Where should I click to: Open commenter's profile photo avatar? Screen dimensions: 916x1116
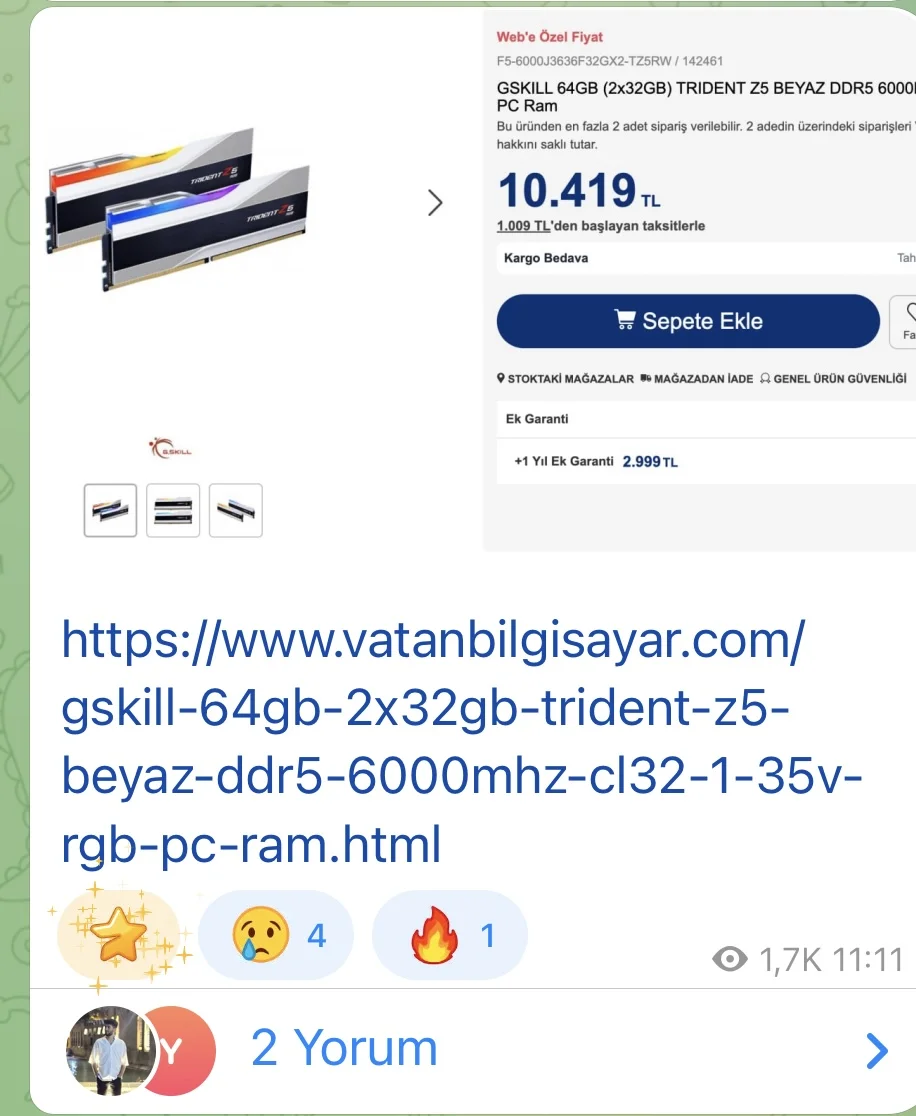[110, 1050]
